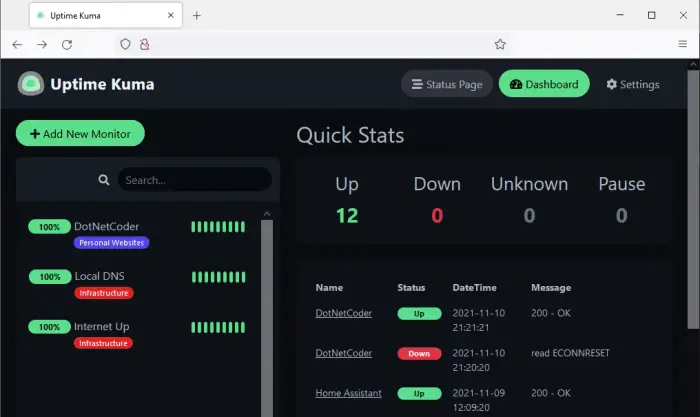Maximize the browser window
Screen dimensions: 700x417
pyautogui.click(x=651, y=15)
